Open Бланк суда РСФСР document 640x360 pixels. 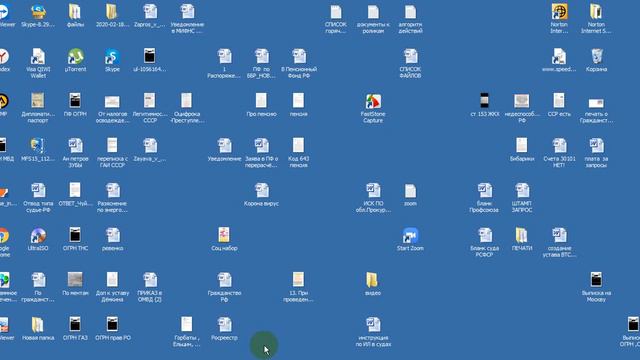484,236
